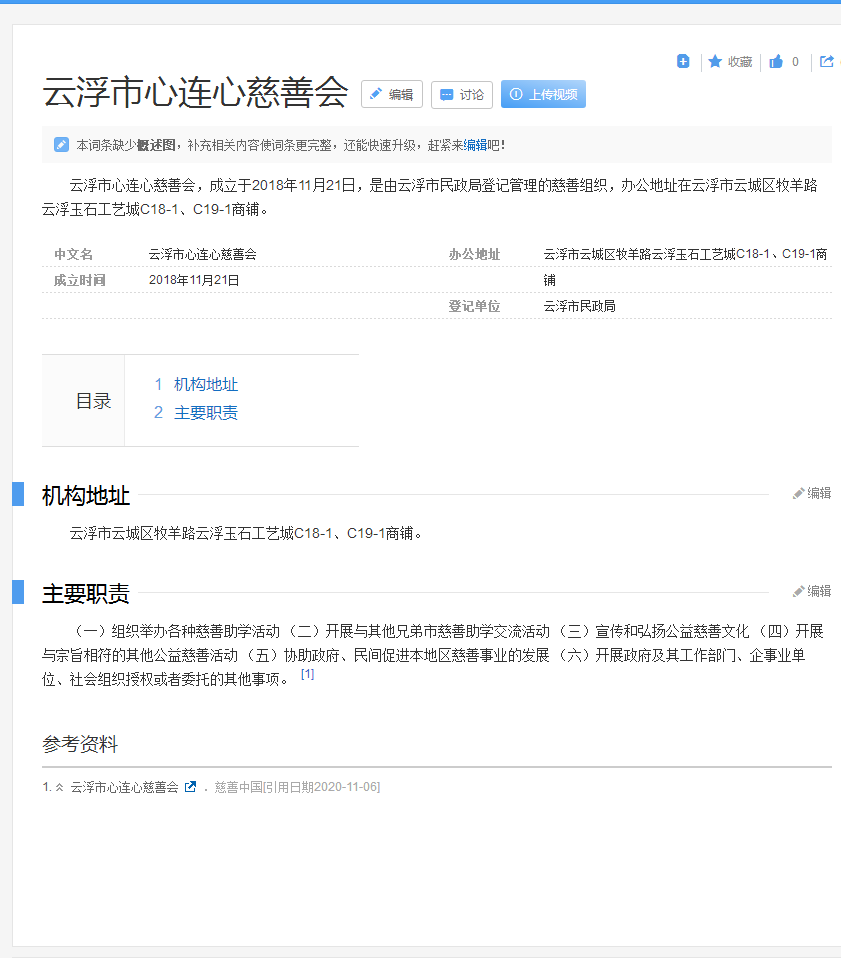Jump to 机构地址 in the table of contents

[x=205, y=384]
